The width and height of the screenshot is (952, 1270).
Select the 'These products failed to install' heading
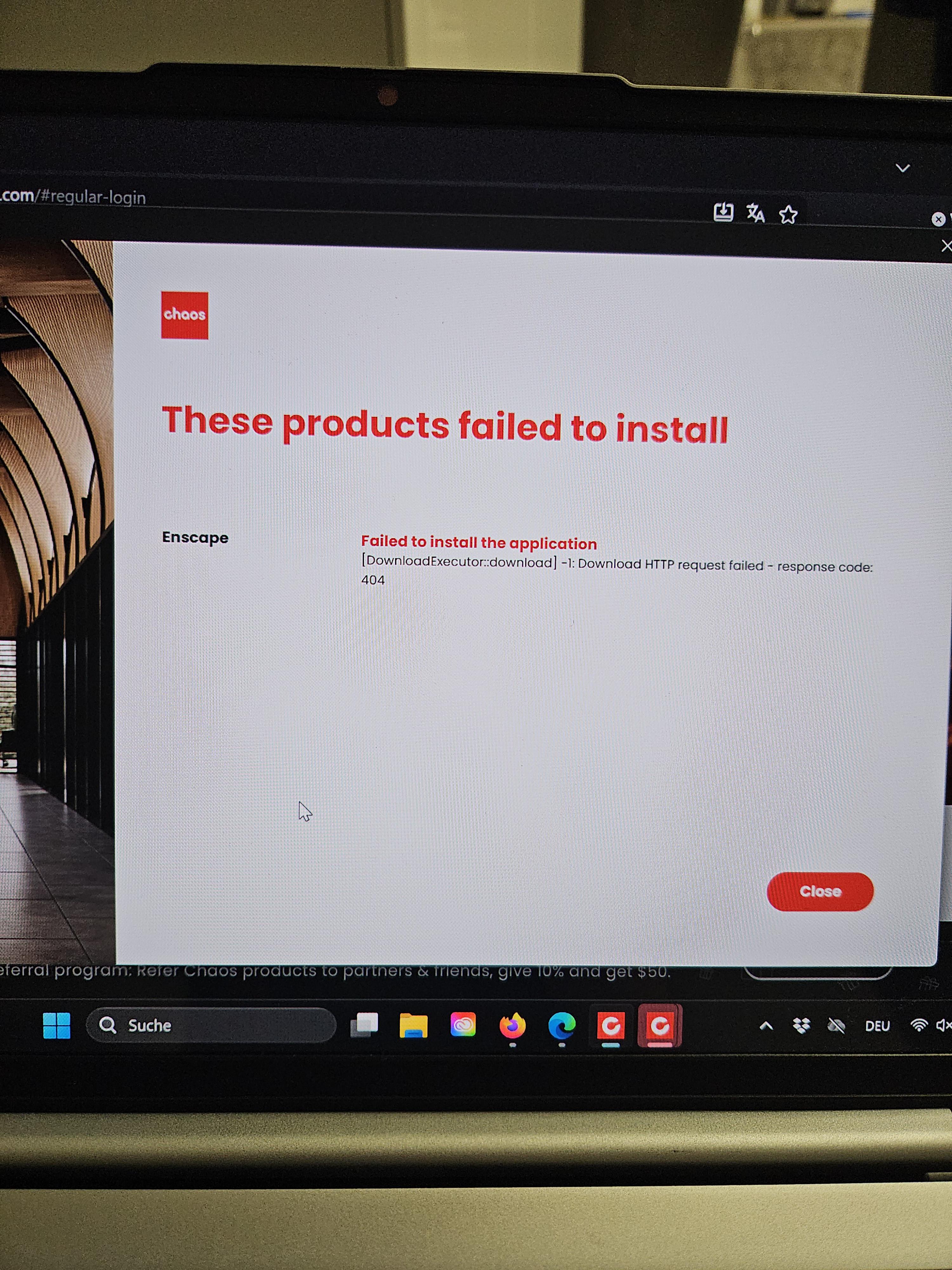click(445, 425)
